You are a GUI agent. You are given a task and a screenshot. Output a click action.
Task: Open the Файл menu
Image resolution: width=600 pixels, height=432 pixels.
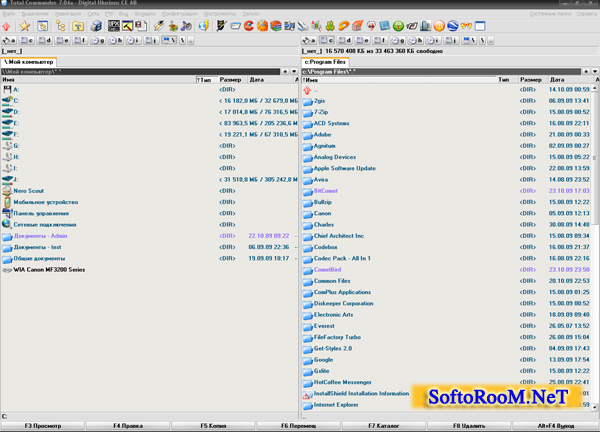[x=8, y=14]
